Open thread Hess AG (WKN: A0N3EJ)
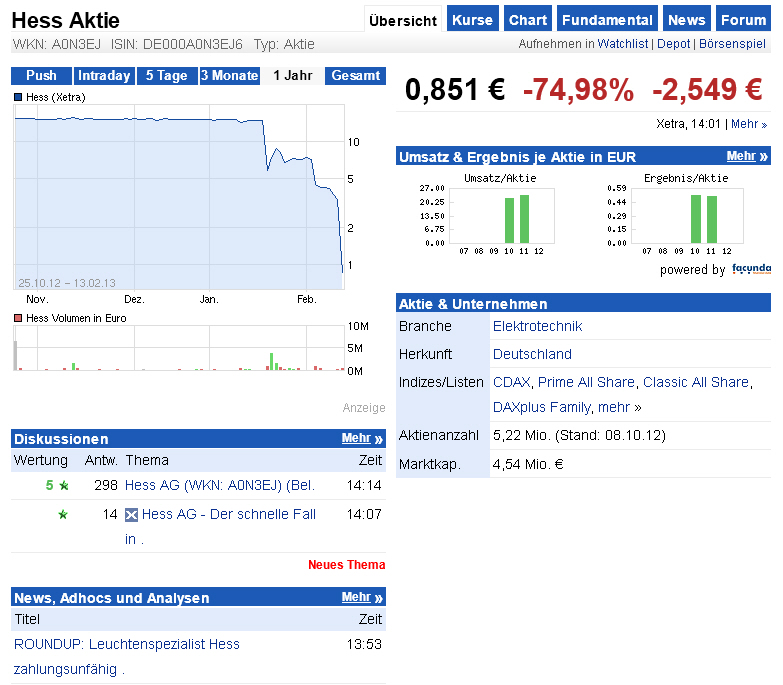783x685 pixels. click(220, 485)
